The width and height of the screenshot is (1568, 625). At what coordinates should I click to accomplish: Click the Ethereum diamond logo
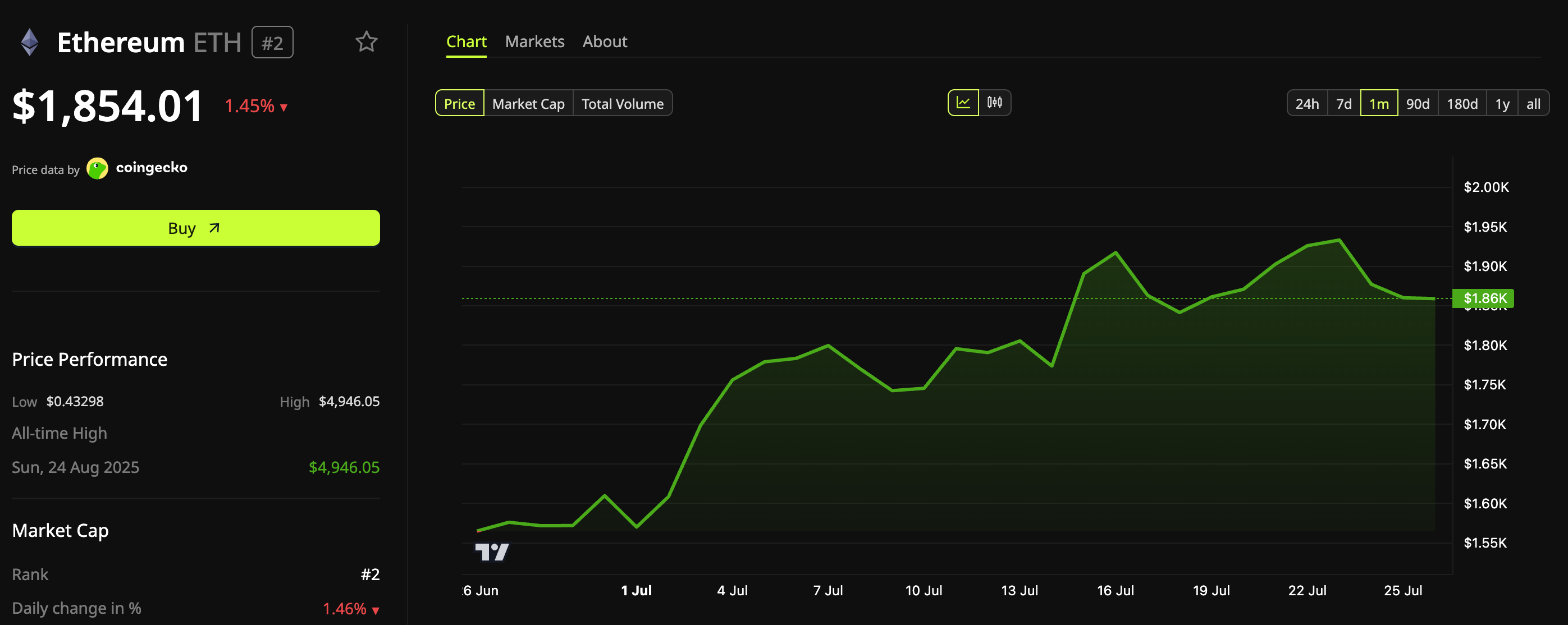(29, 43)
